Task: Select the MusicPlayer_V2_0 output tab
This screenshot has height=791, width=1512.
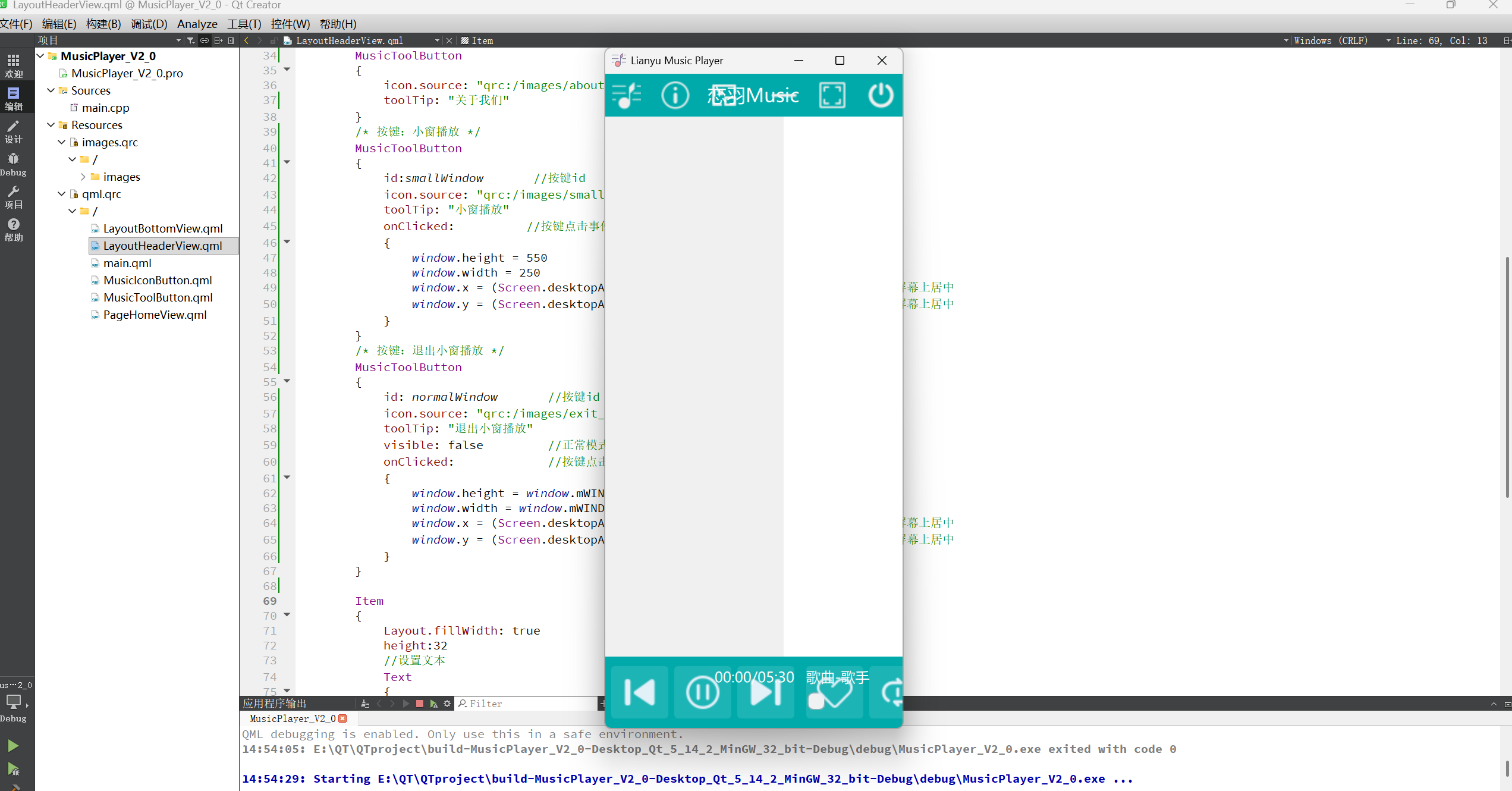Action: click(x=293, y=718)
